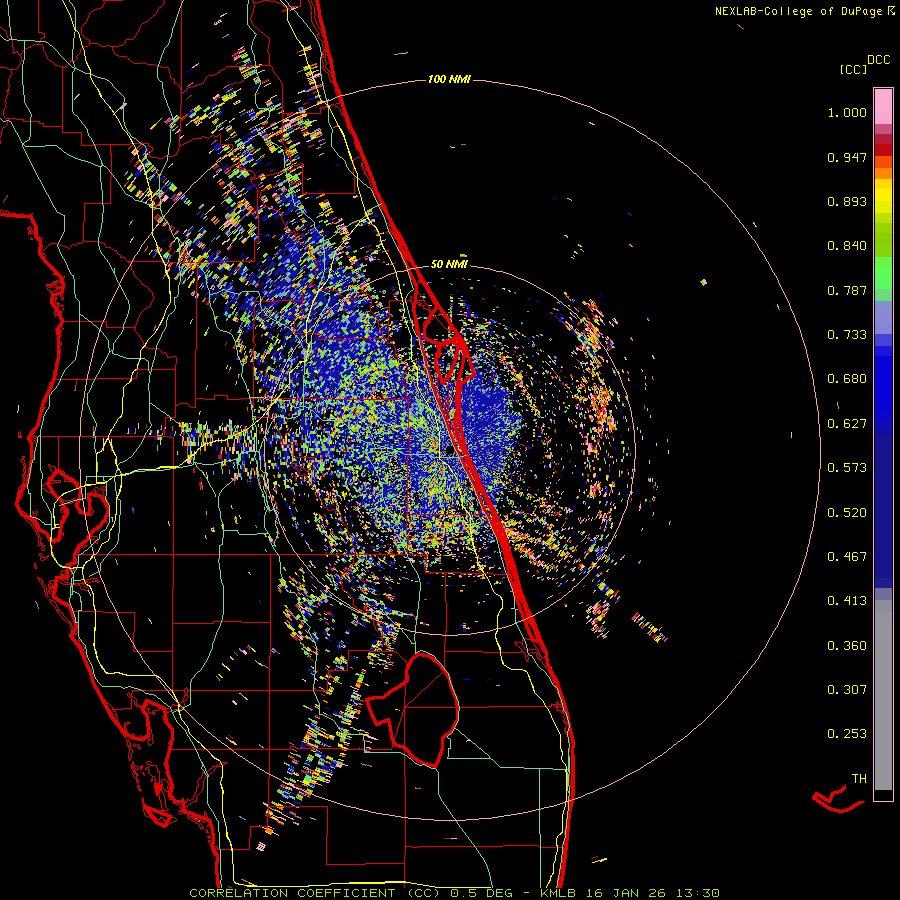Click the DCC product label above scale
The image size is (900, 900).
[878, 60]
